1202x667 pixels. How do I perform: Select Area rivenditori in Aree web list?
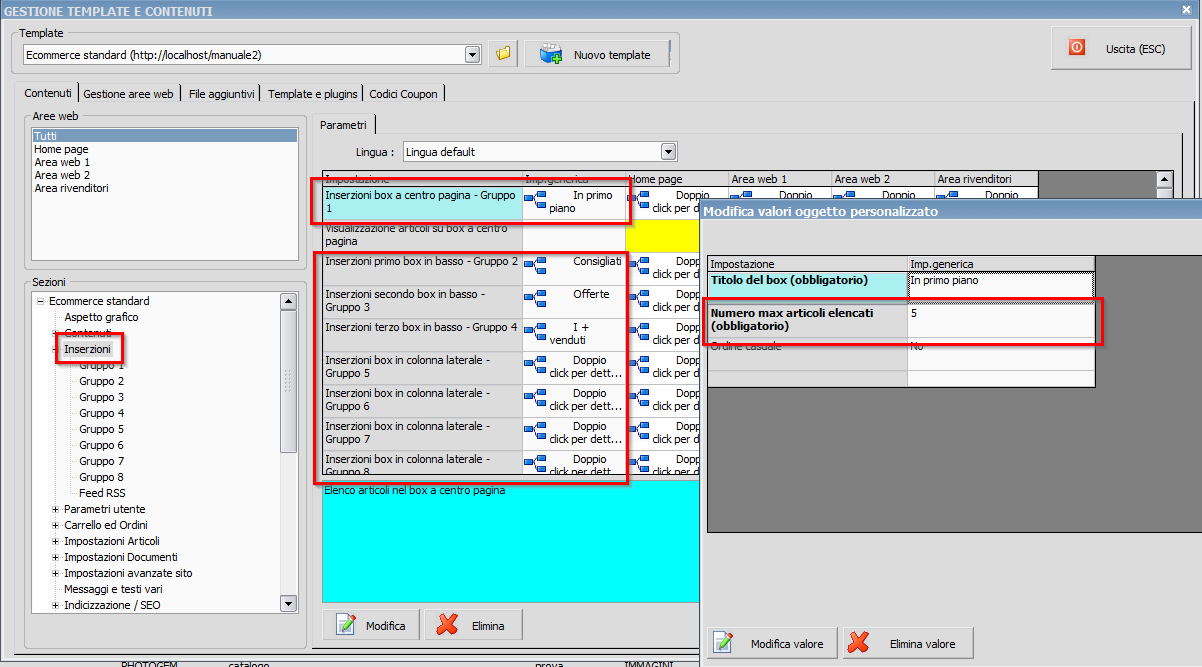[71, 188]
